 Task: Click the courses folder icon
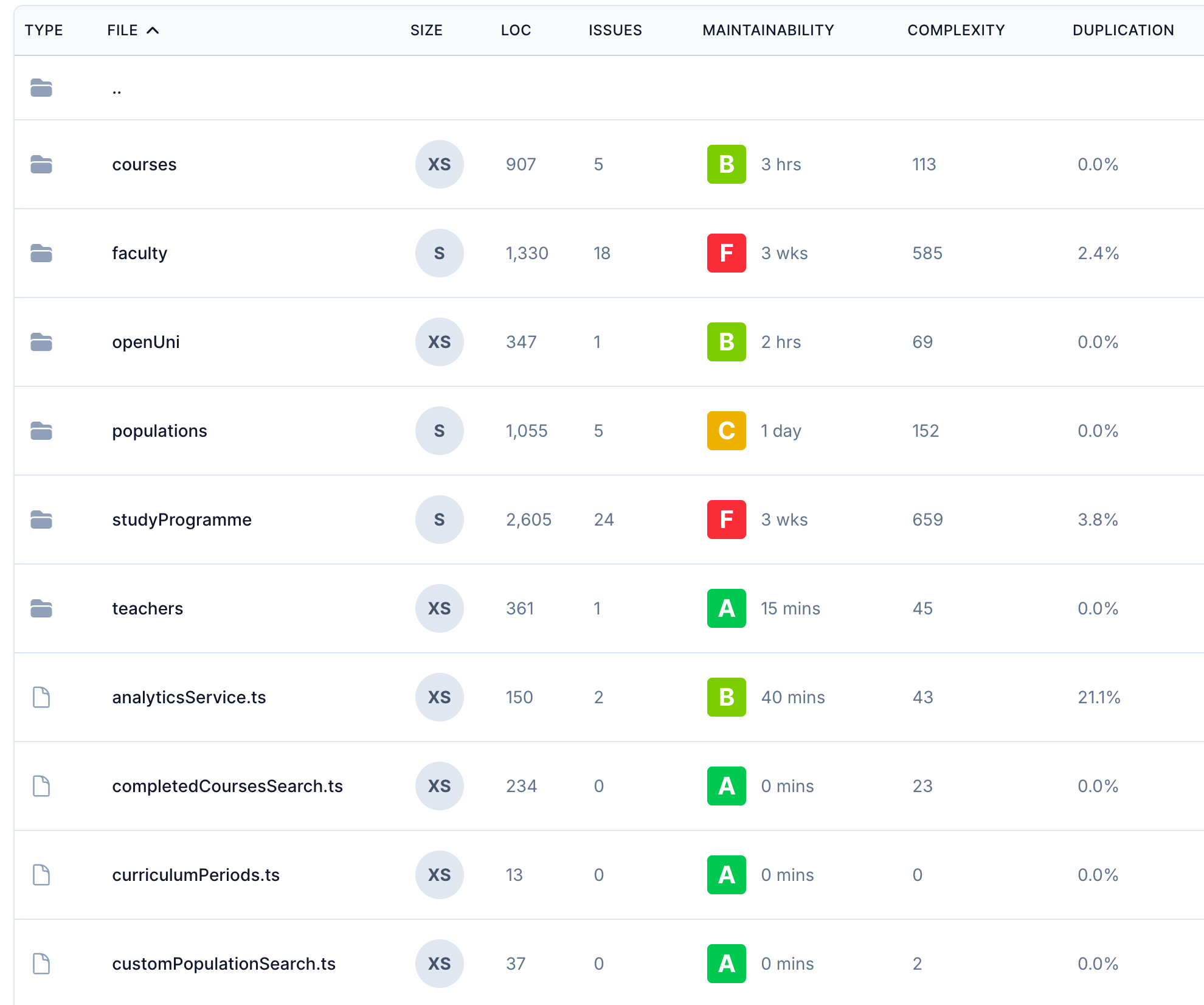(x=41, y=164)
